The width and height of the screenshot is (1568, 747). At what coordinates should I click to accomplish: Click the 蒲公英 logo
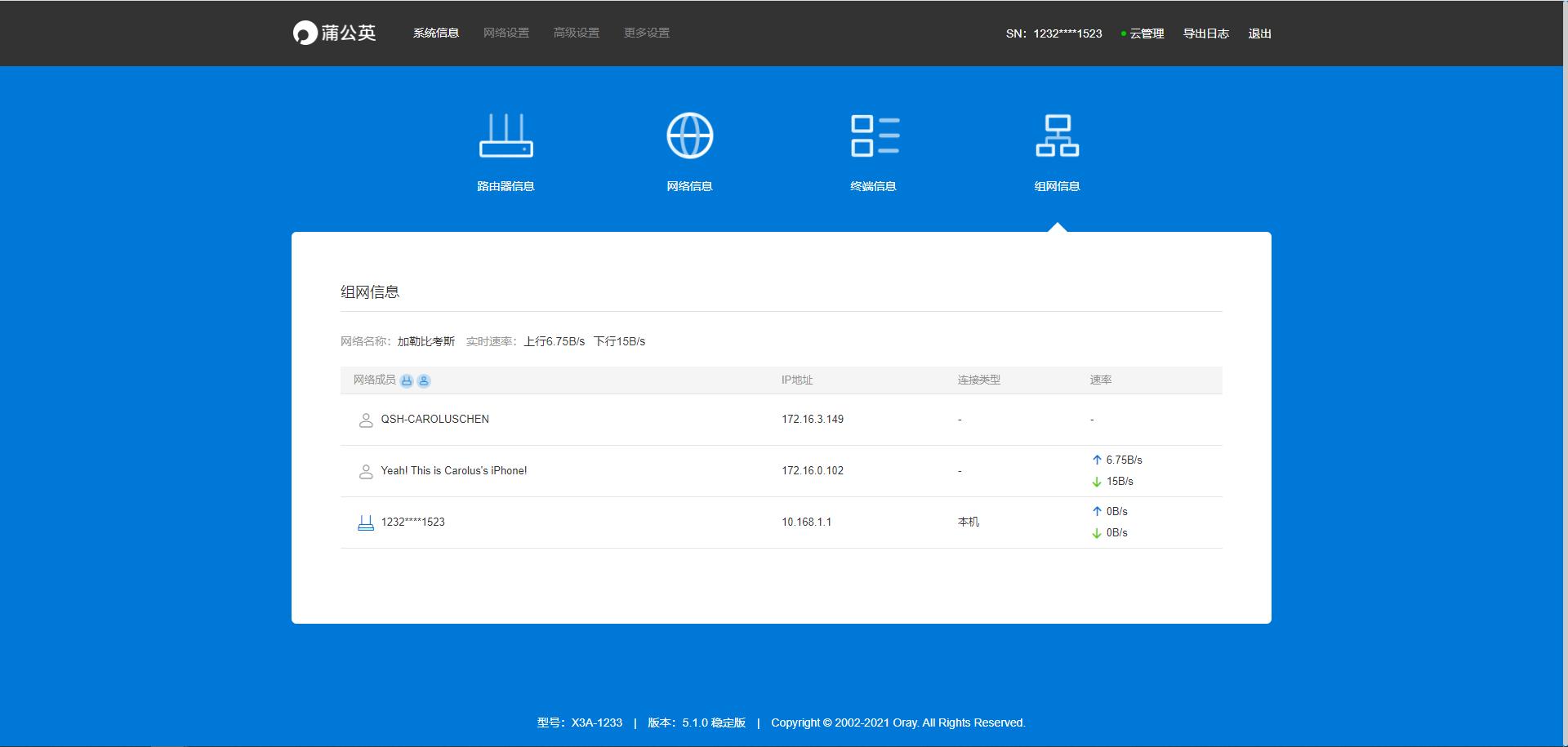tap(335, 33)
